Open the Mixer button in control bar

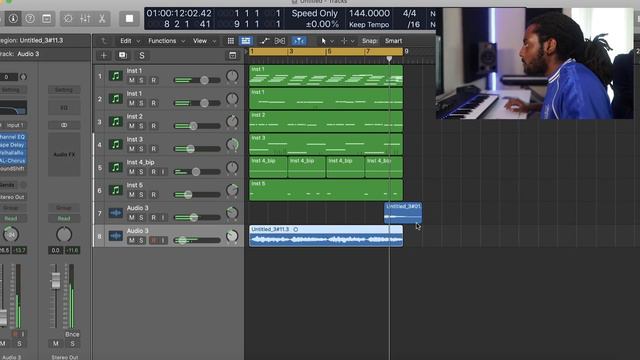coord(85,18)
